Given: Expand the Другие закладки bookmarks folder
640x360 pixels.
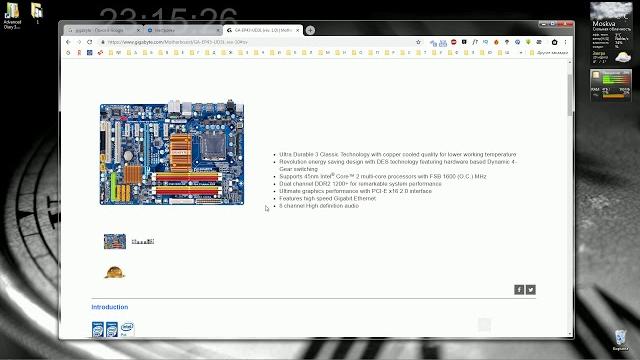Looking at the screenshot, I should [549, 53].
